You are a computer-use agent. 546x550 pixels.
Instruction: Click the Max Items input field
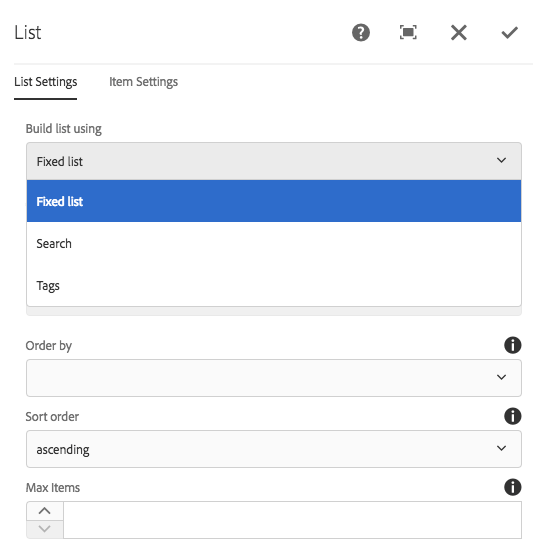[292, 520]
